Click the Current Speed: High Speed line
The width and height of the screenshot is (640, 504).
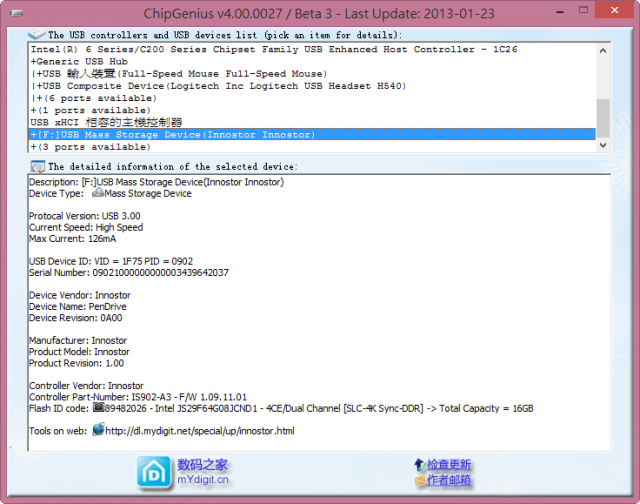click(86, 227)
